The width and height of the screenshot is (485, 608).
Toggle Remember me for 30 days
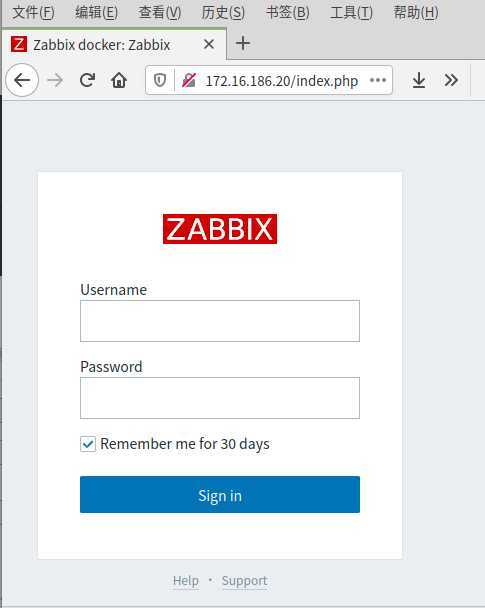pos(88,444)
